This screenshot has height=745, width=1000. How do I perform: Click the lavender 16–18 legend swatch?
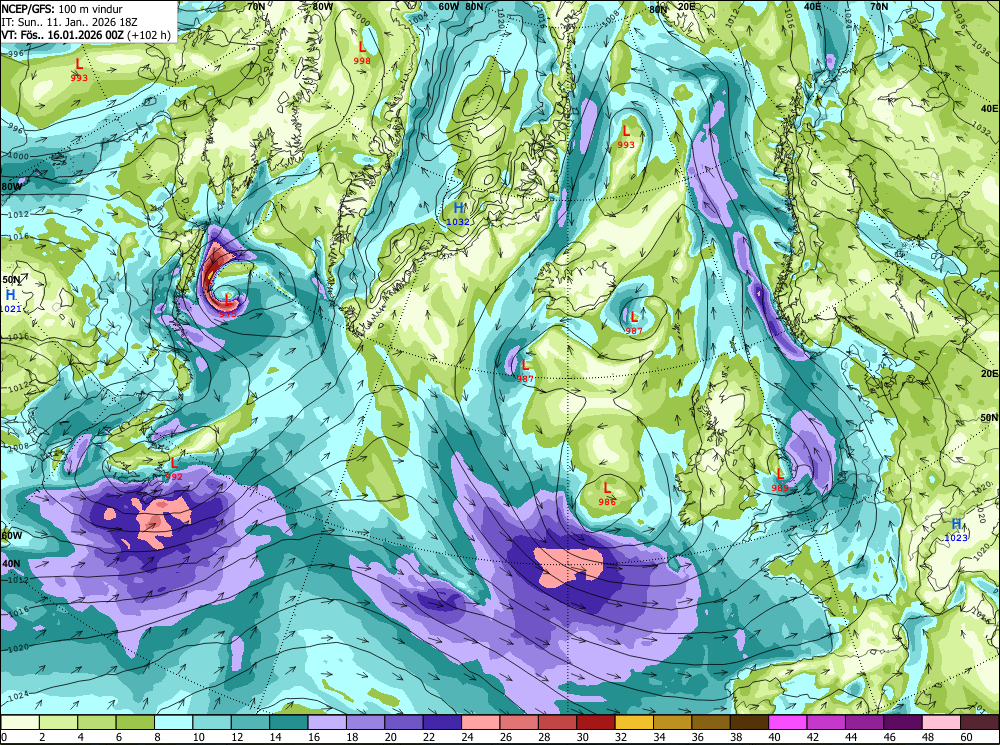coord(327,722)
